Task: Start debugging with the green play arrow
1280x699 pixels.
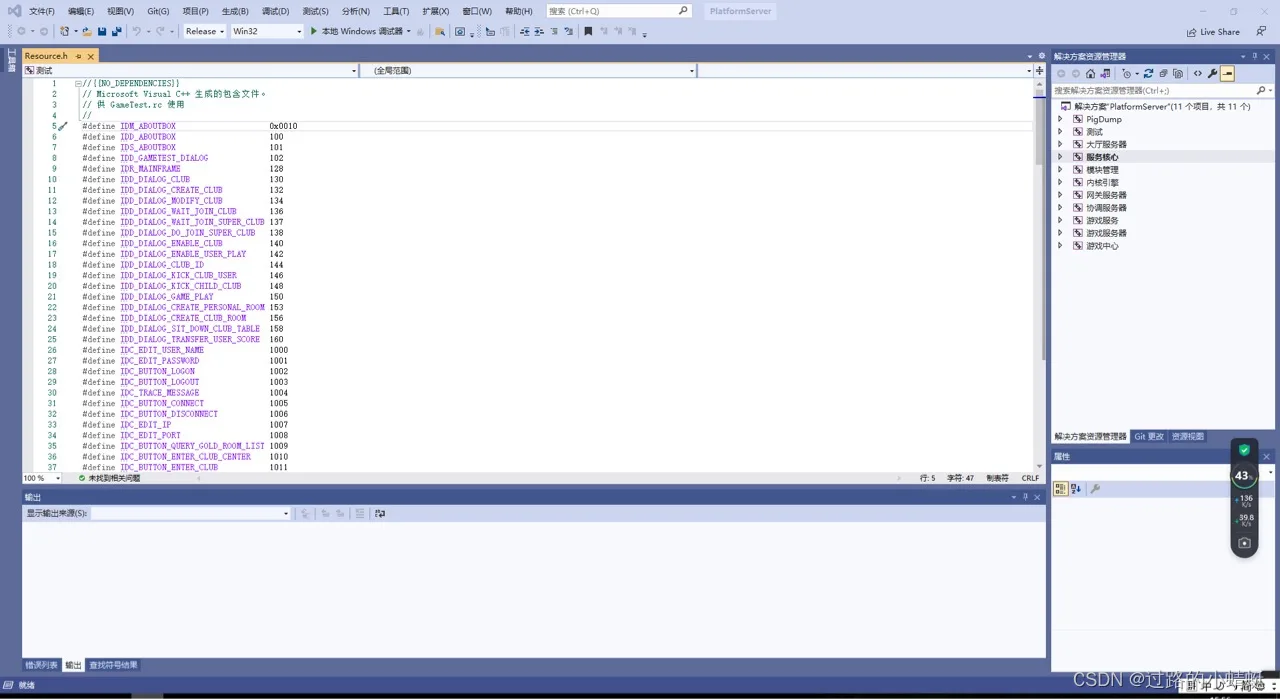Action: tap(314, 31)
